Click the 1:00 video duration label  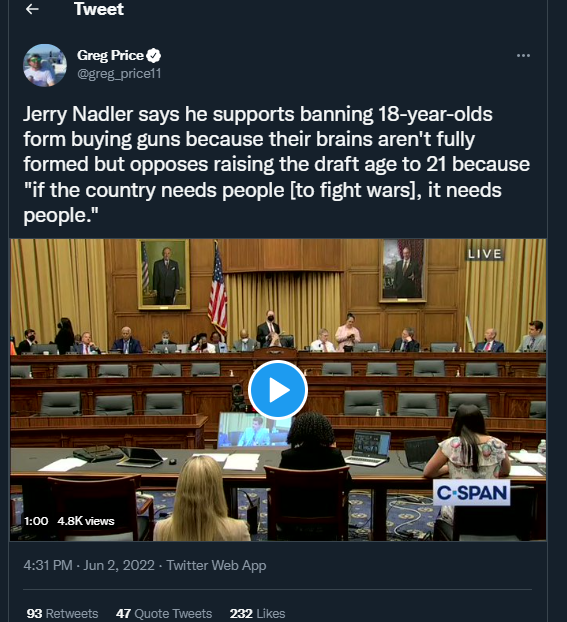36,521
